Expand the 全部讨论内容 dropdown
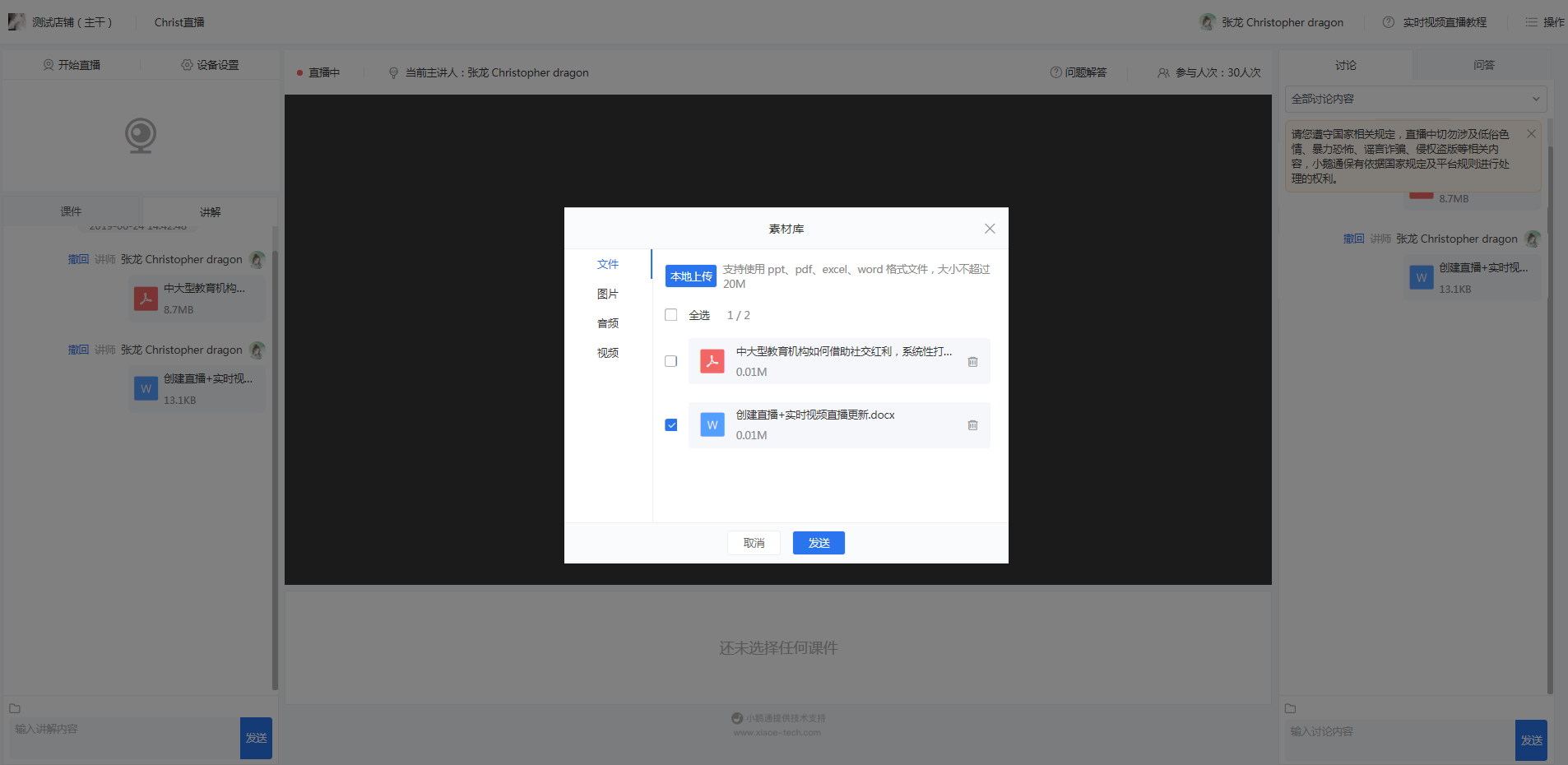The height and width of the screenshot is (765, 1568). 1415,99
